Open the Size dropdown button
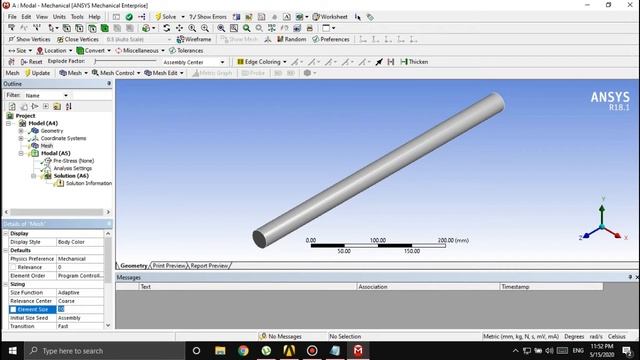640x360 pixels. 20,51
